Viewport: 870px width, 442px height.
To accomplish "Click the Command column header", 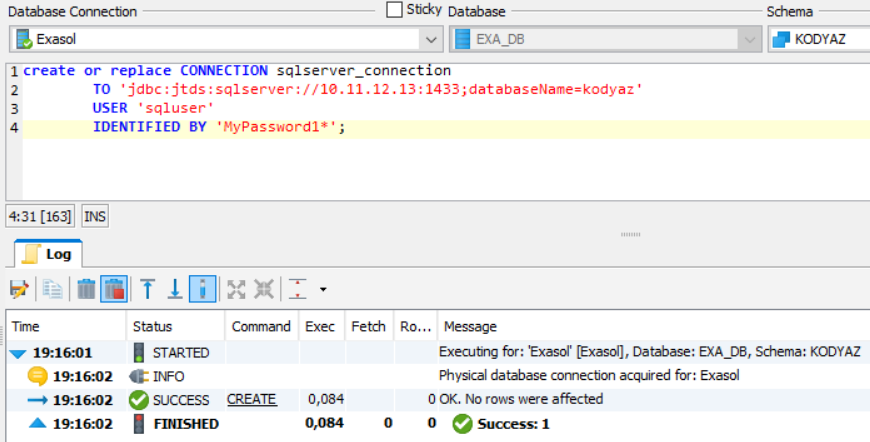I will point(262,327).
